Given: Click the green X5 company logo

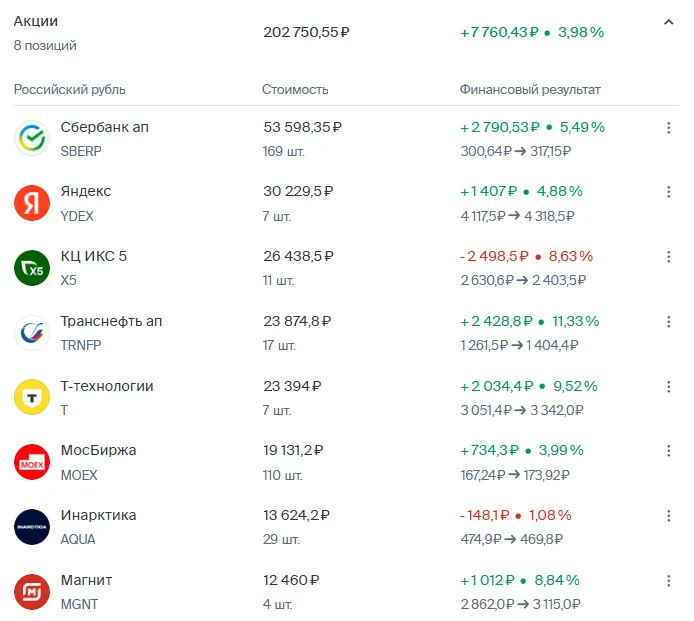Looking at the screenshot, I should (x=32, y=268).
